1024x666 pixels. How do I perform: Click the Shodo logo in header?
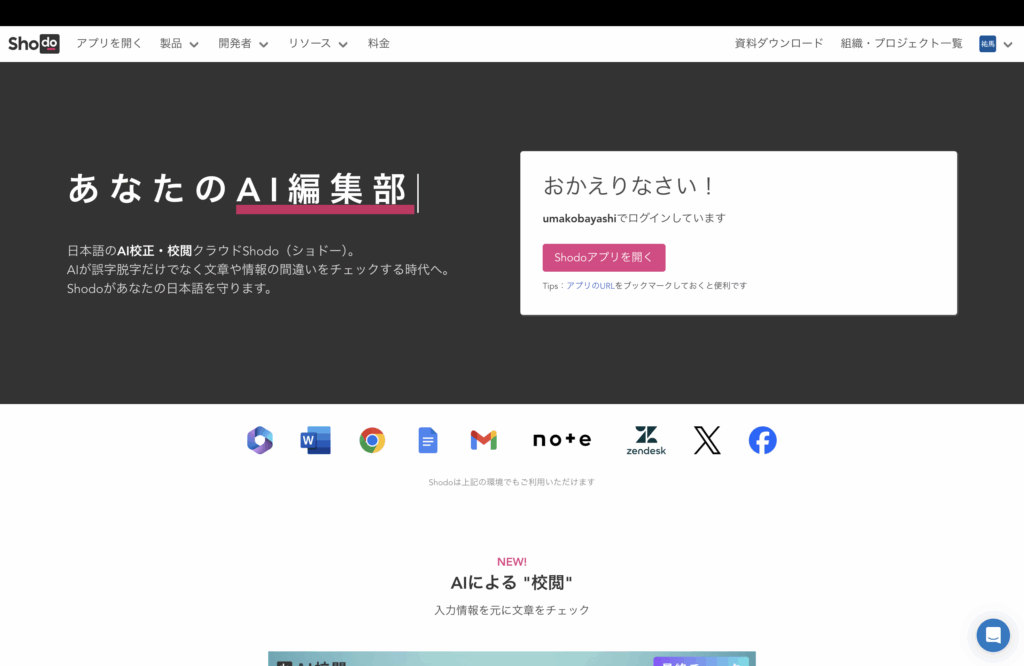tap(34, 44)
